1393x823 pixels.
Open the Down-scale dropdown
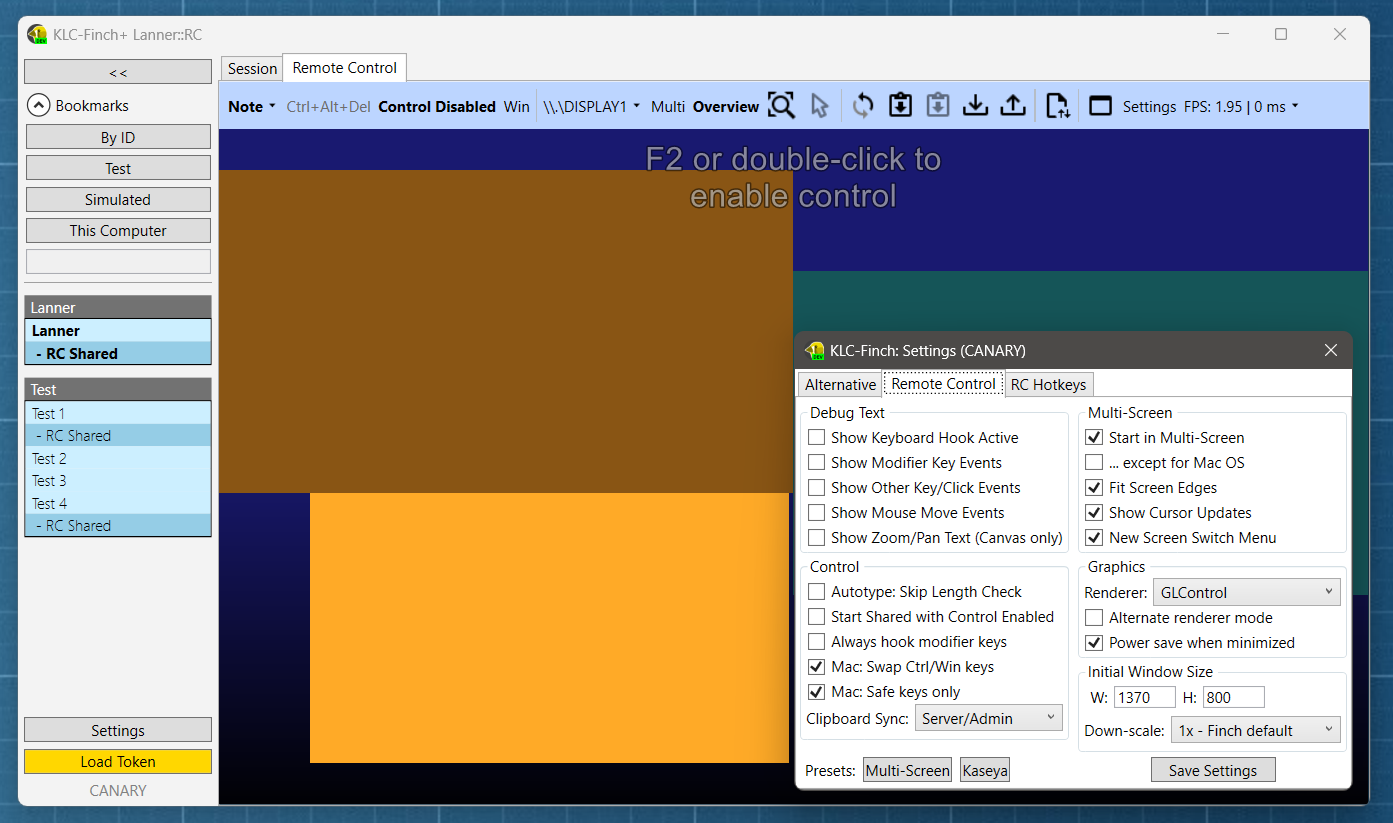[1255, 730]
